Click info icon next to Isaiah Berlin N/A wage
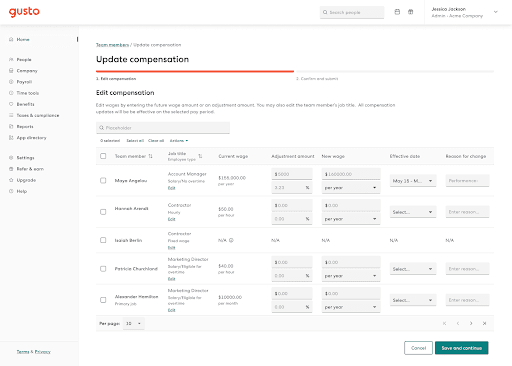This screenshot has height=366, width=512. (x=231, y=240)
